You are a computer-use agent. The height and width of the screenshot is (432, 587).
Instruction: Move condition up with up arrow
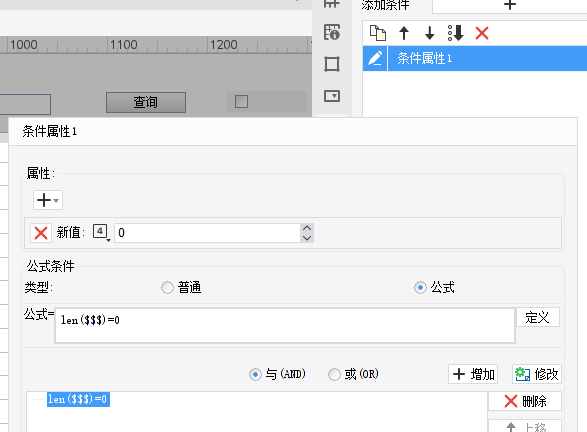pyautogui.click(x=404, y=33)
